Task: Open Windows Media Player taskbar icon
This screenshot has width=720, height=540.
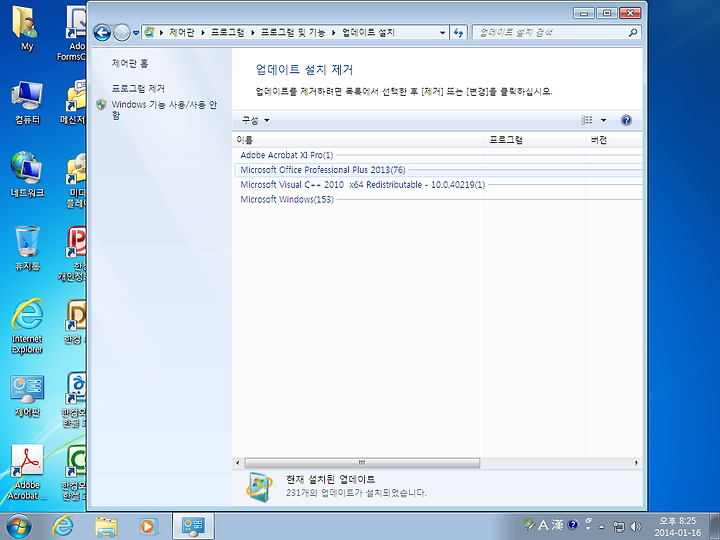Action: point(148,526)
